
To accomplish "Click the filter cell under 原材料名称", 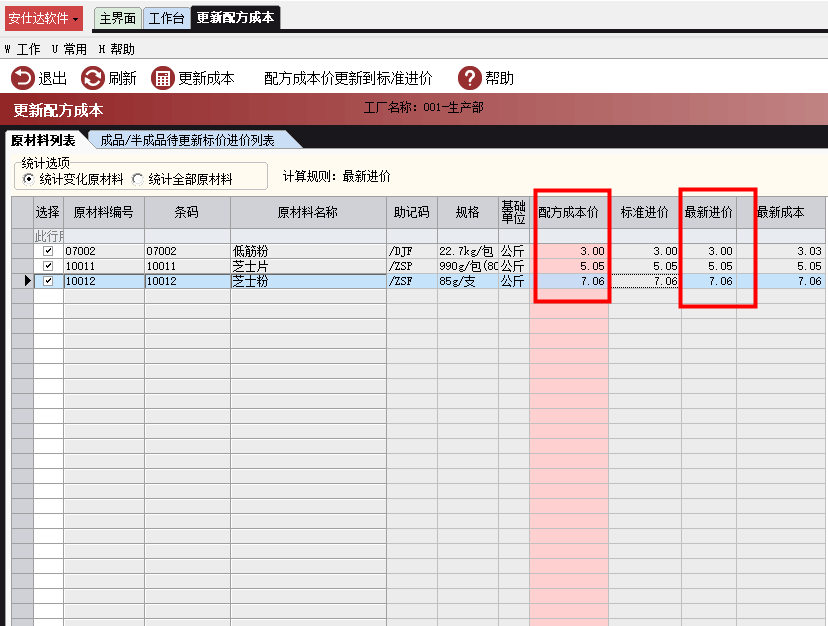I will point(308,236).
